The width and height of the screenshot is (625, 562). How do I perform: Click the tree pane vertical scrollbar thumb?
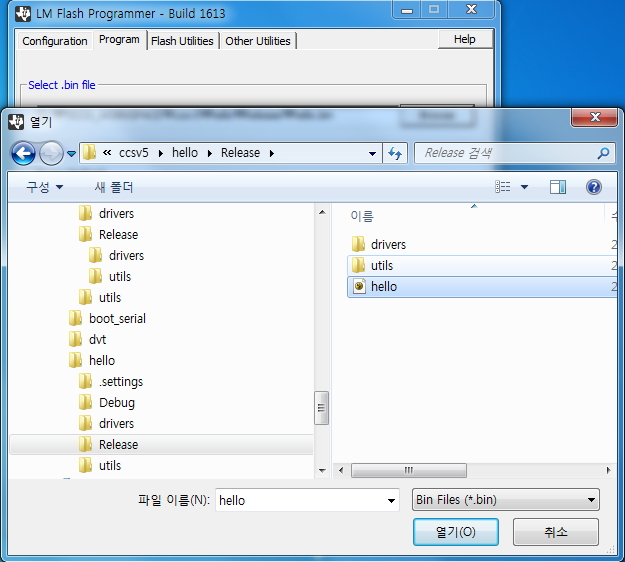pyautogui.click(x=321, y=408)
